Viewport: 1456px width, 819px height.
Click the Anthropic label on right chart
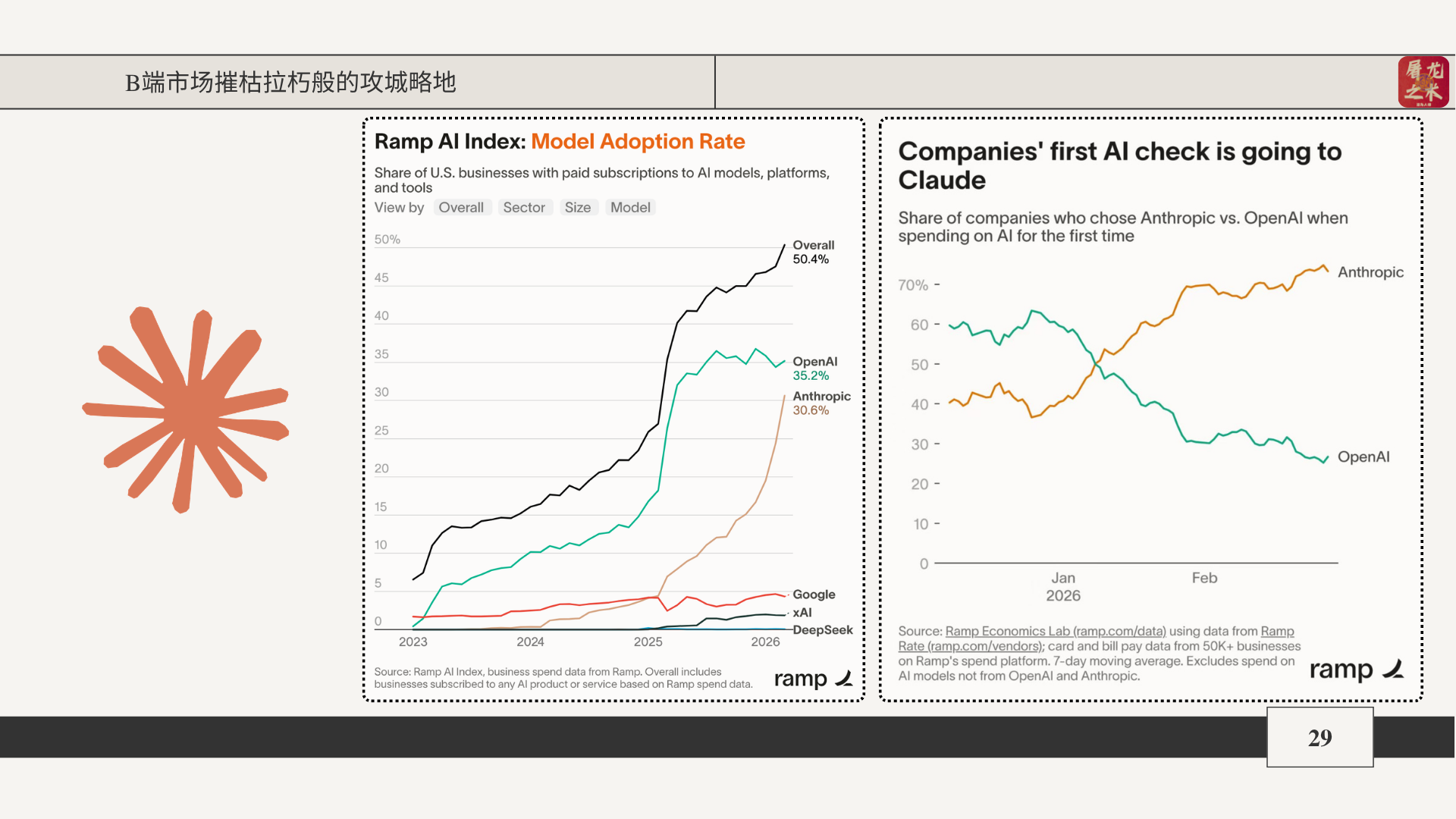click(x=1370, y=272)
